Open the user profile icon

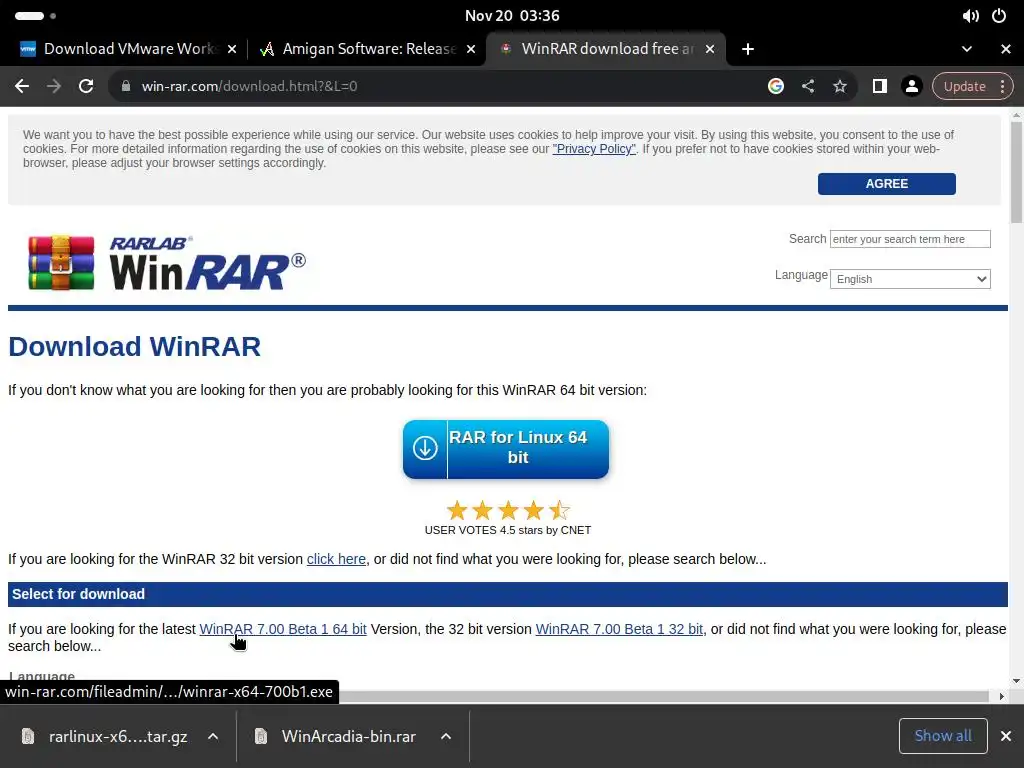tap(912, 86)
